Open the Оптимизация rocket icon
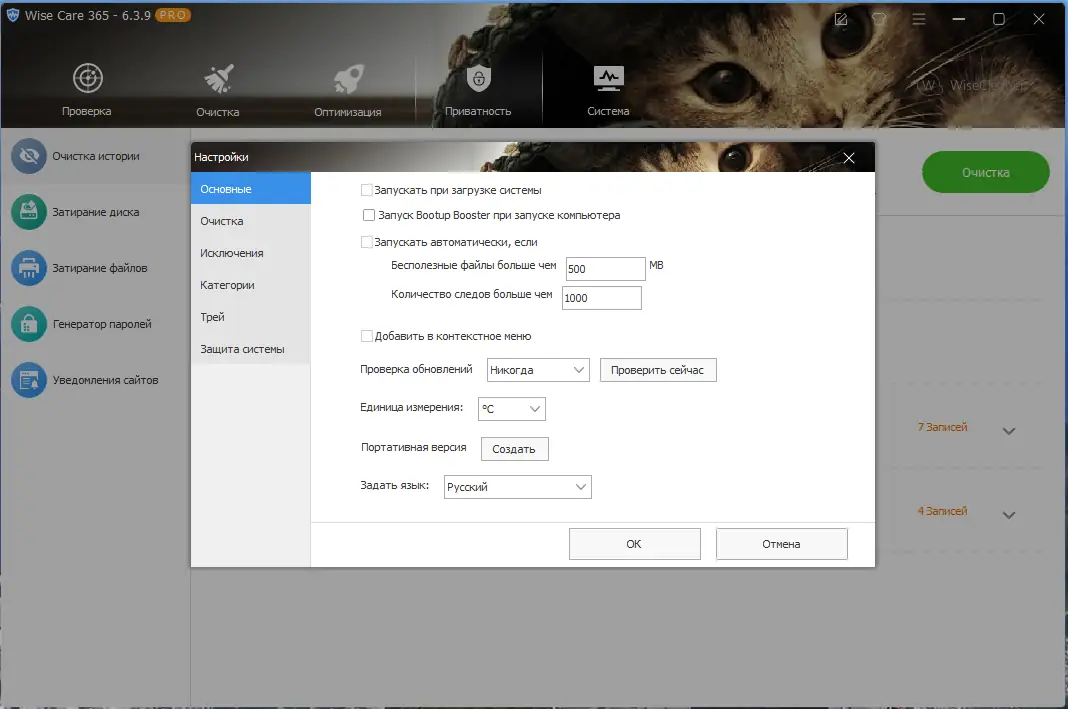Screen dimensions: 1068x709 coord(349,78)
